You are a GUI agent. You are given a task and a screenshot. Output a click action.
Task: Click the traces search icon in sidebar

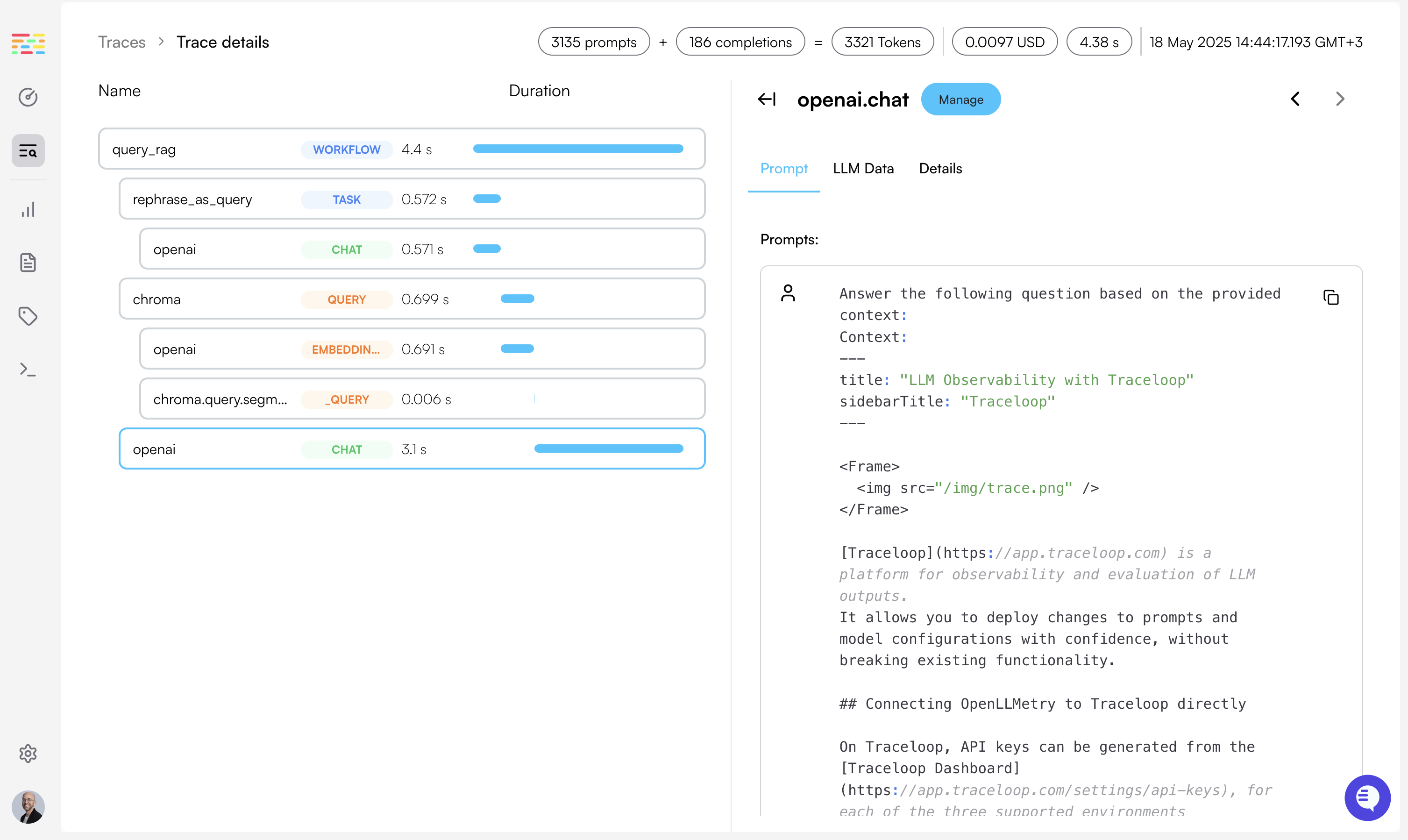(28, 150)
